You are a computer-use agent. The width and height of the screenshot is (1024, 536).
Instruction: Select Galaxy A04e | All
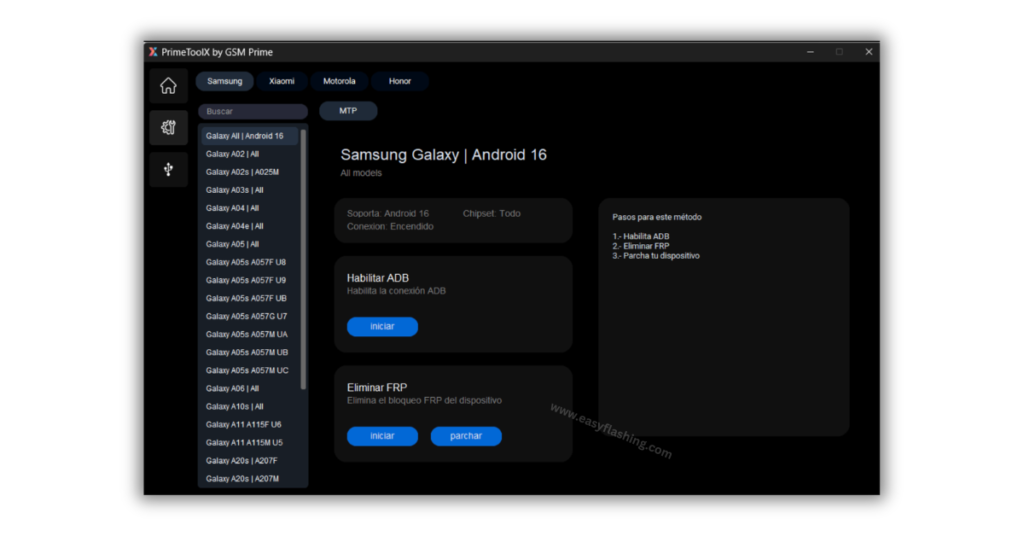pyautogui.click(x=249, y=227)
